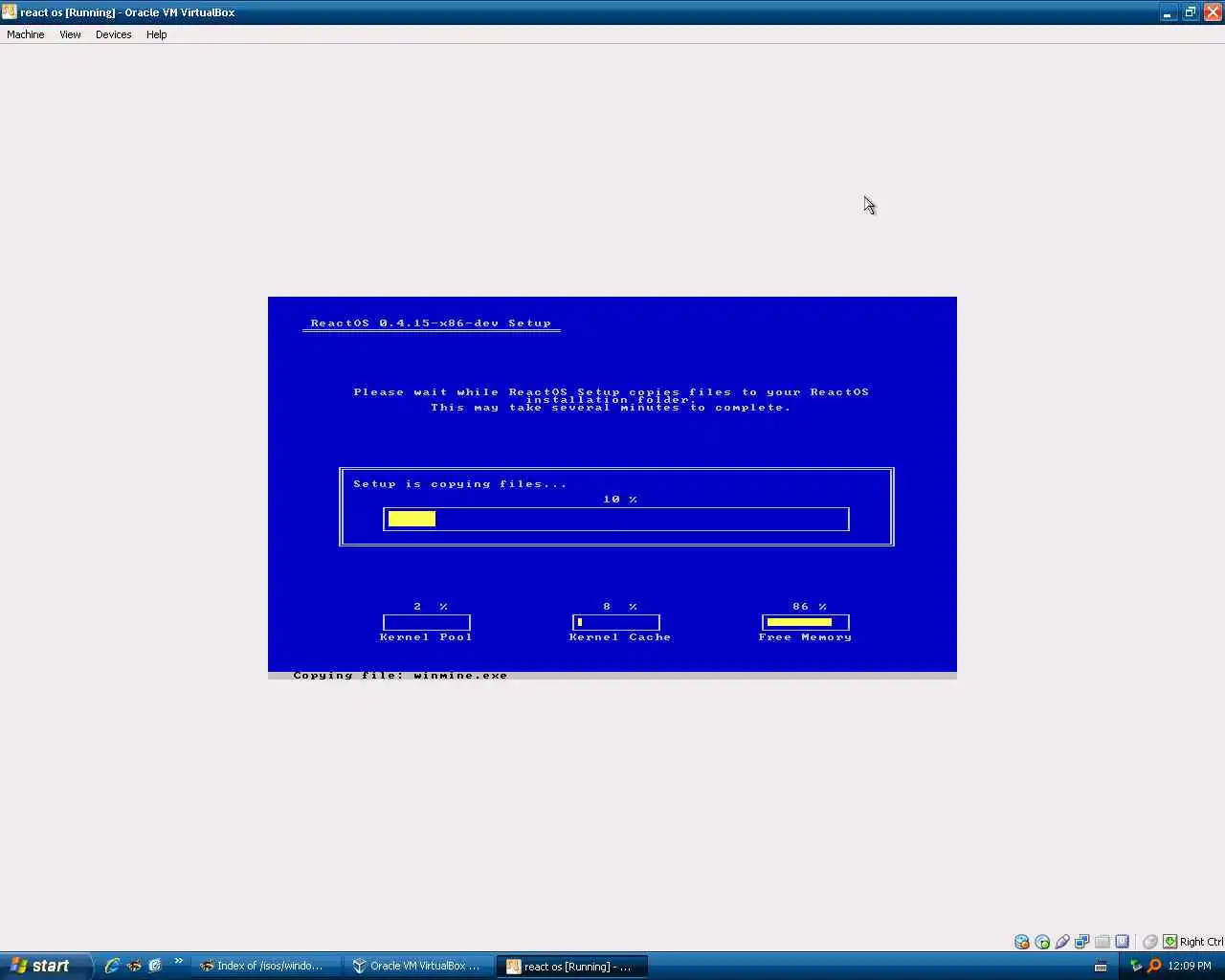The height and width of the screenshot is (980, 1225).
Task: Click 'This may take several minutes to complete.' text
Action: 611,408
